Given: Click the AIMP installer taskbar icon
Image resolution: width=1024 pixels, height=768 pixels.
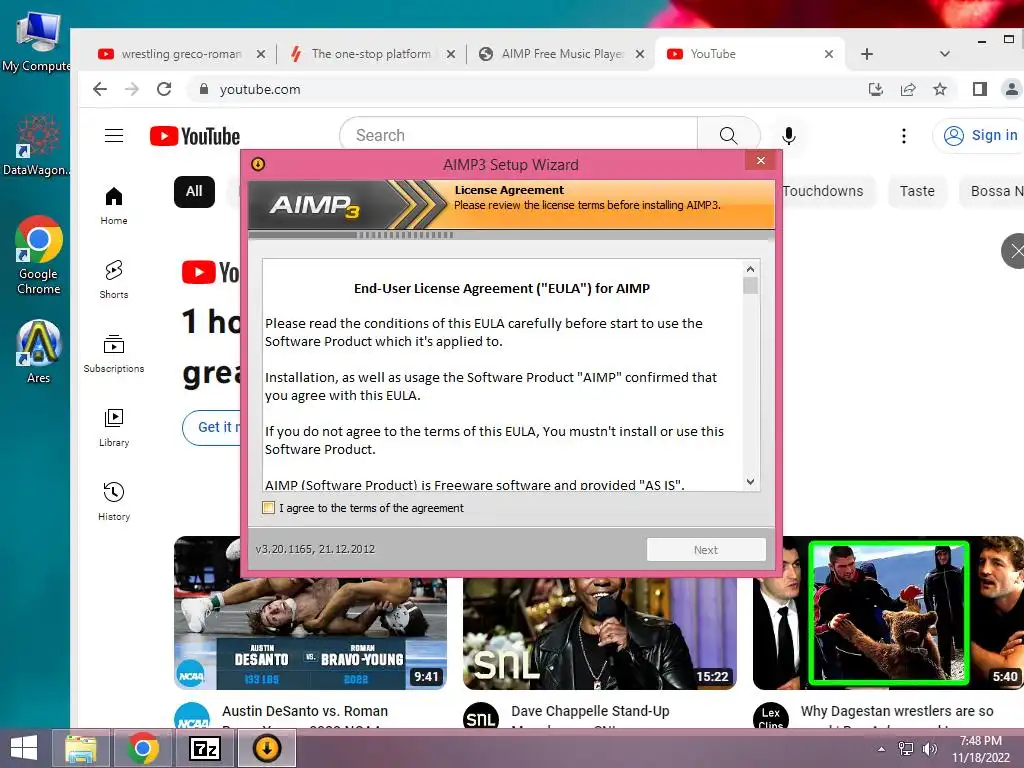Looking at the screenshot, I should click(x=266, y=748).
